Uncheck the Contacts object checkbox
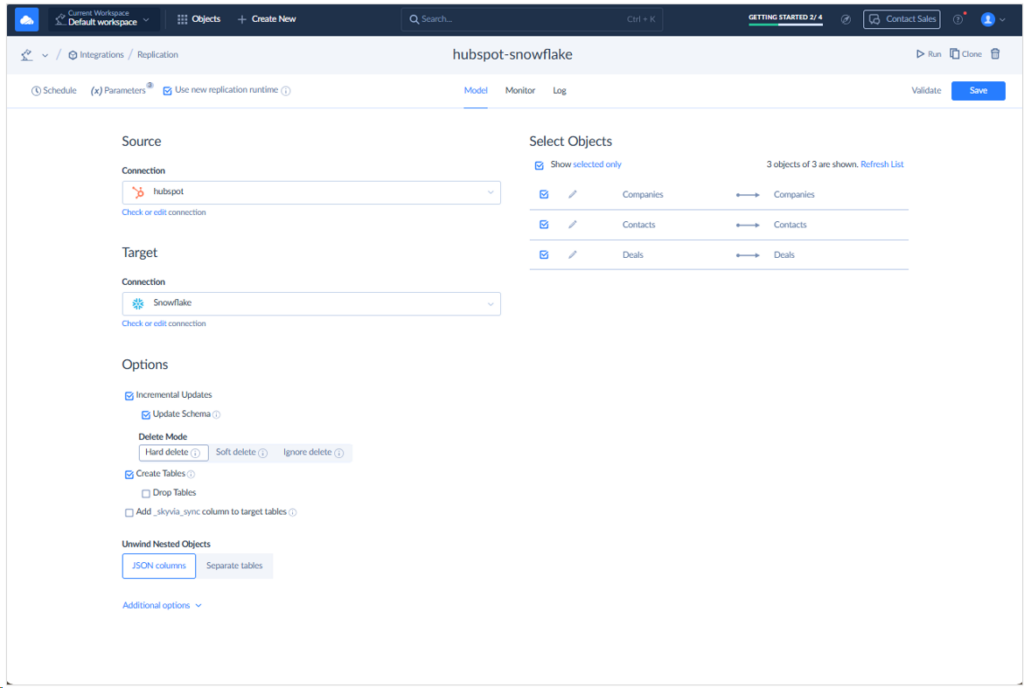This screenshot has width=1024, height=688. [543, 225]
